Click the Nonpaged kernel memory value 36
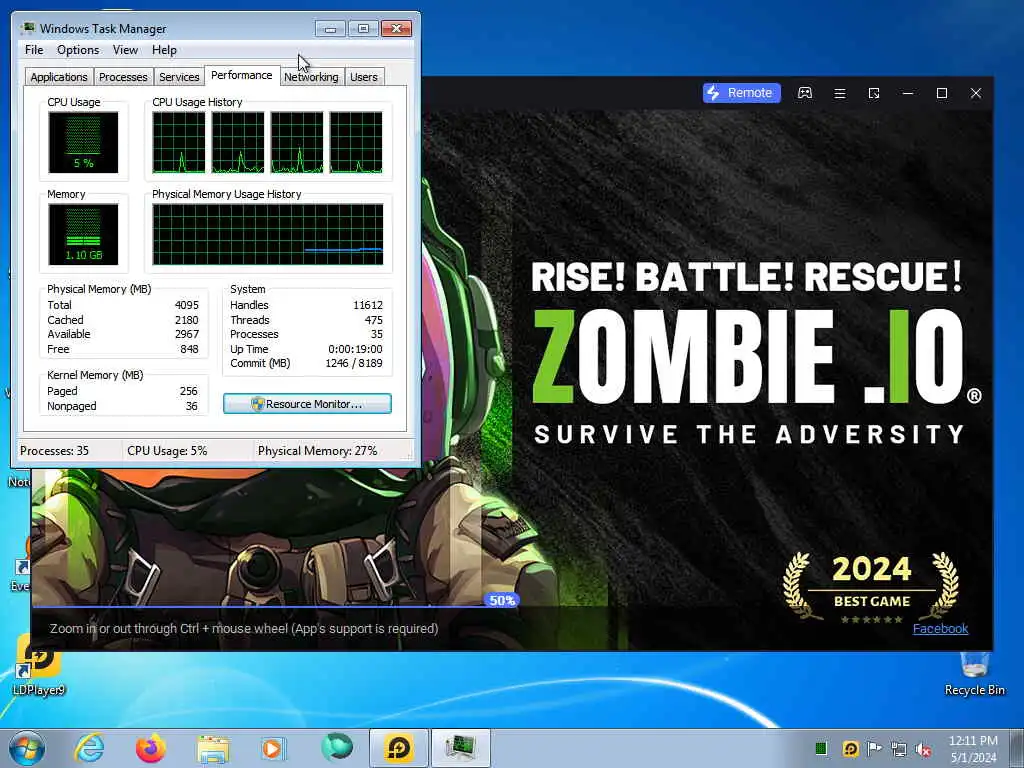This screenshot has width=1024, height=768. point(191,406)
